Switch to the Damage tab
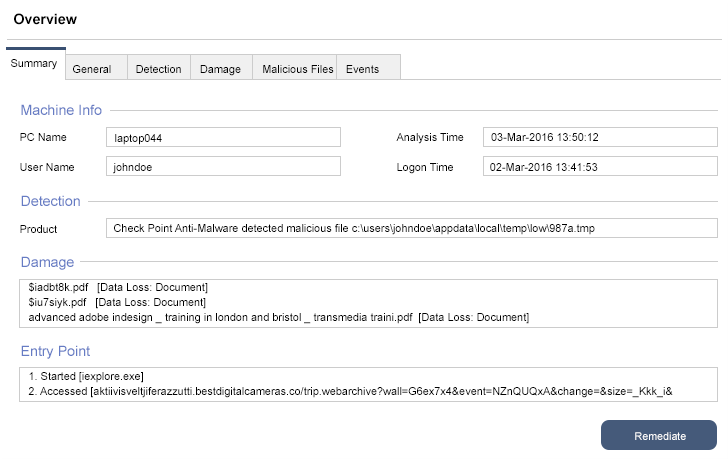Image resolution: width=728 pixels, height=459 pixels. pyautogui.click(x=221, y=68)
